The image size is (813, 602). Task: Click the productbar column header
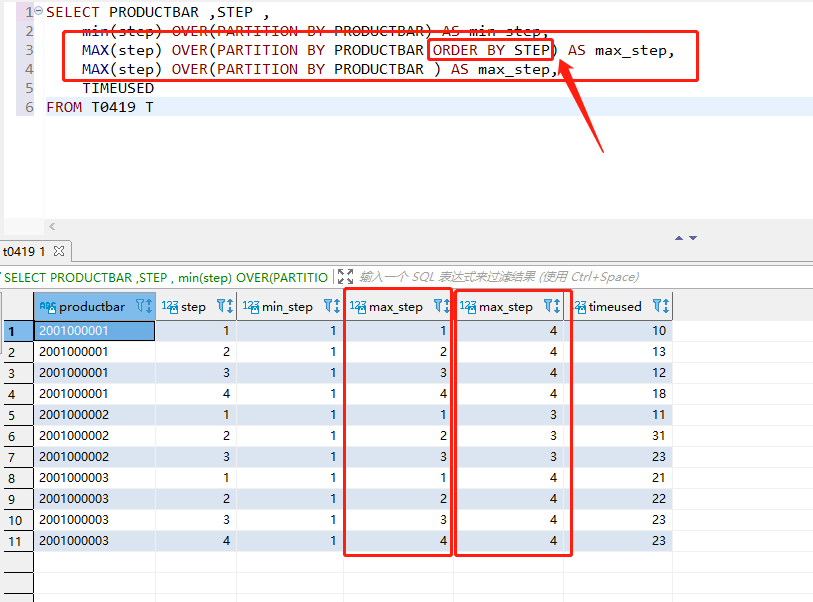92,307
